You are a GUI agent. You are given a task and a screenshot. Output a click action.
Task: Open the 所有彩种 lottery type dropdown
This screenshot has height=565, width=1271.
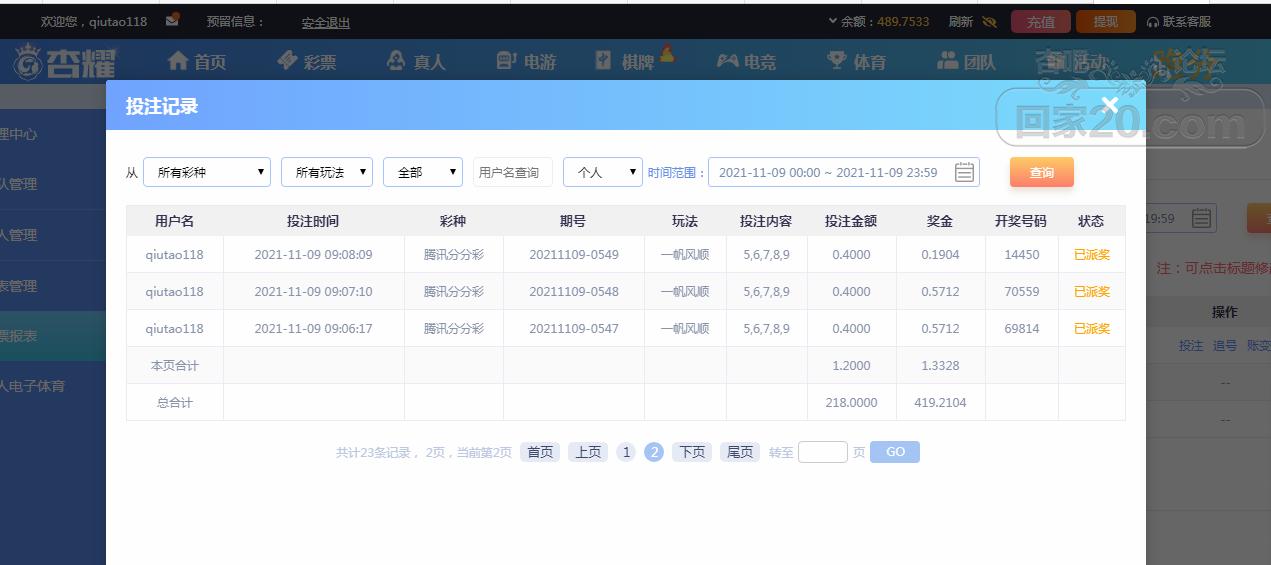tap(207, 172)
